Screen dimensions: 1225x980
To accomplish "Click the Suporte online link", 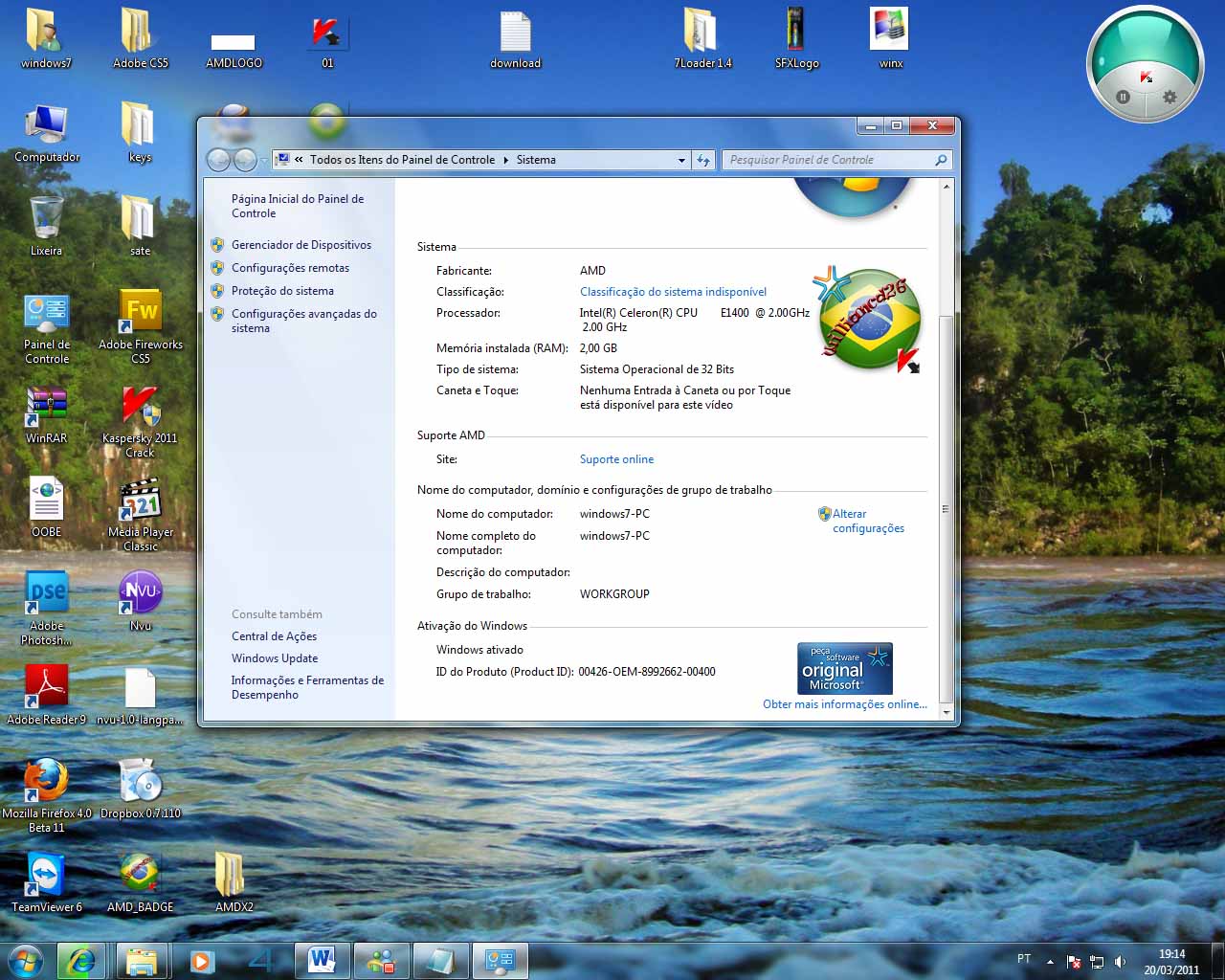I will (x=616, y=459).
